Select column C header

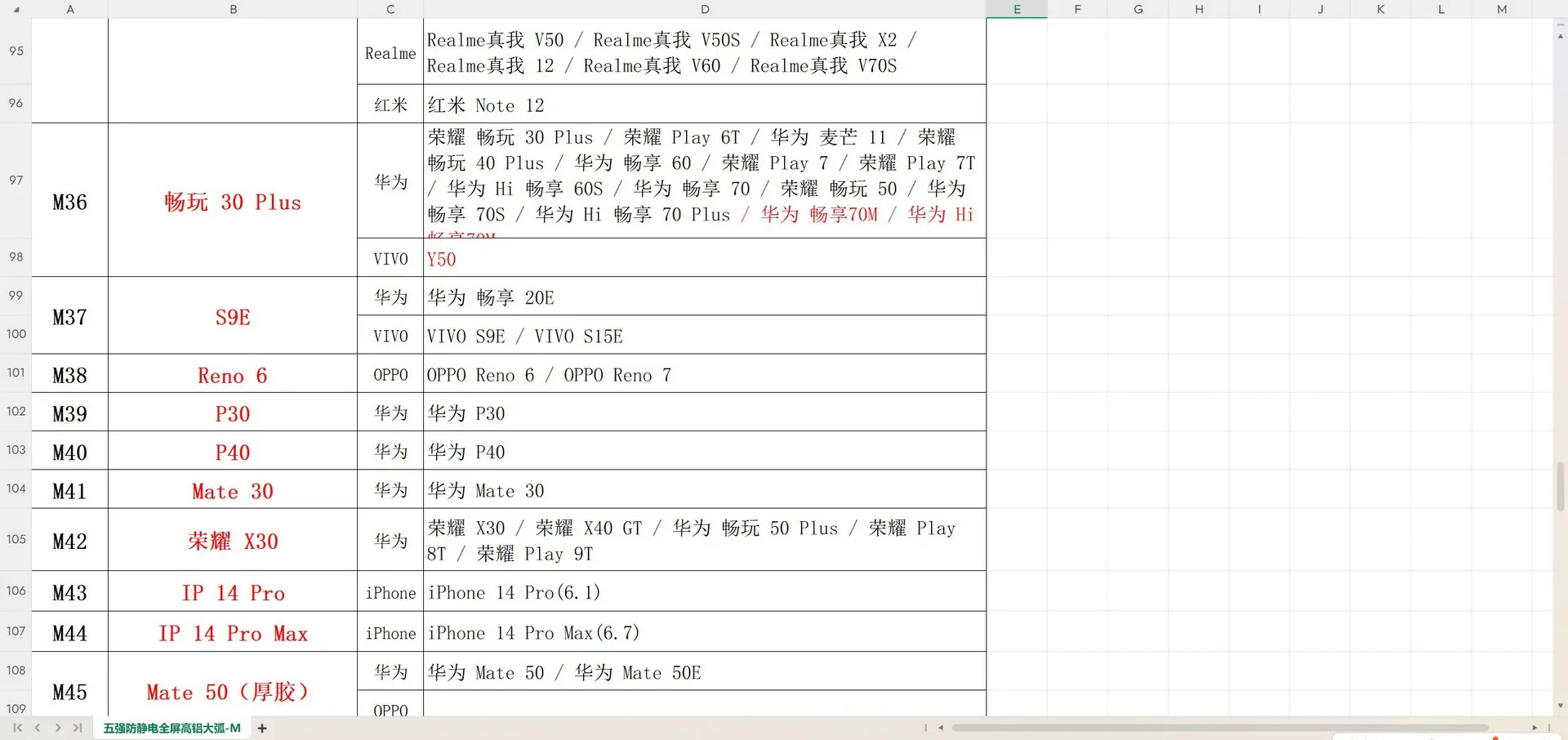(x=390, y=10)
